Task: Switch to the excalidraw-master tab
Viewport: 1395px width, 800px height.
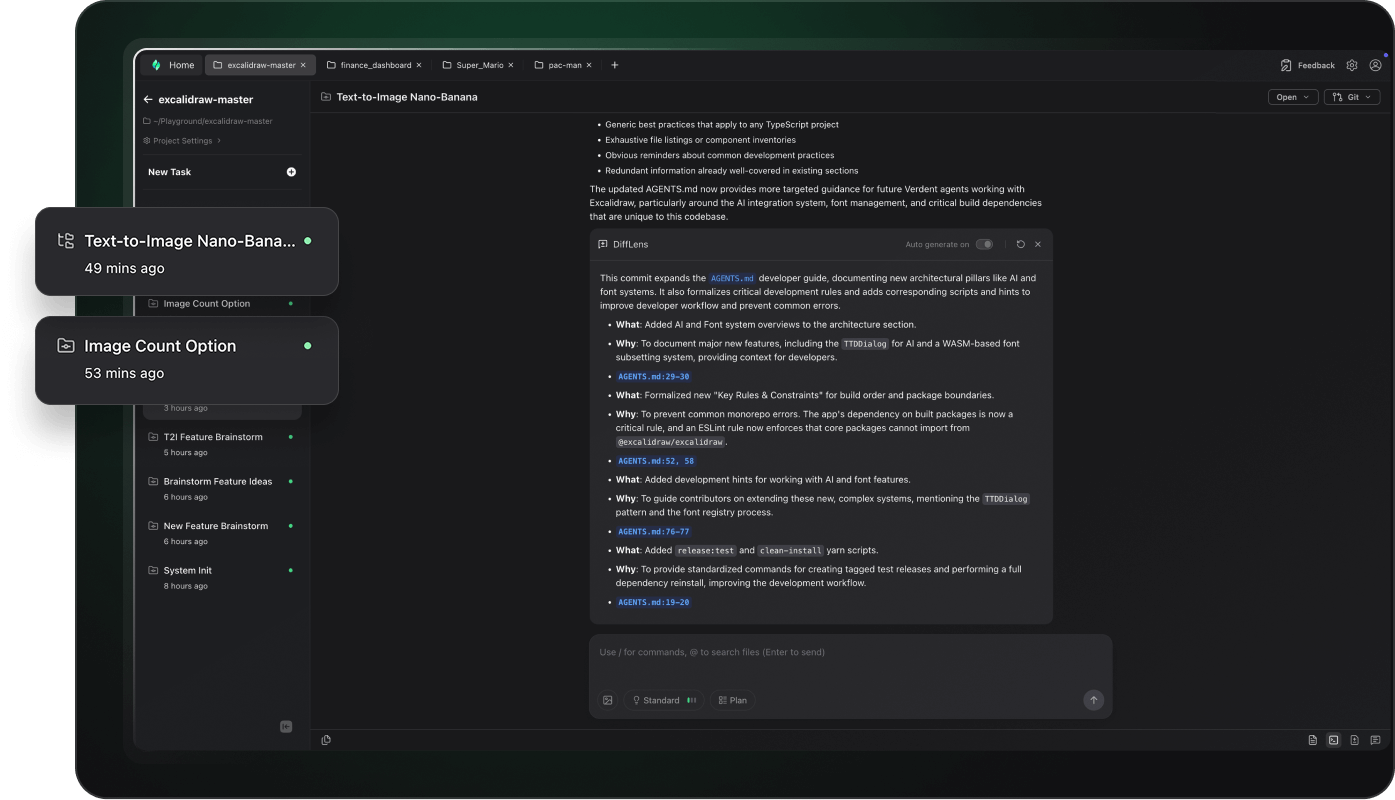Action: pyautogui.click(x=260, y=65)
